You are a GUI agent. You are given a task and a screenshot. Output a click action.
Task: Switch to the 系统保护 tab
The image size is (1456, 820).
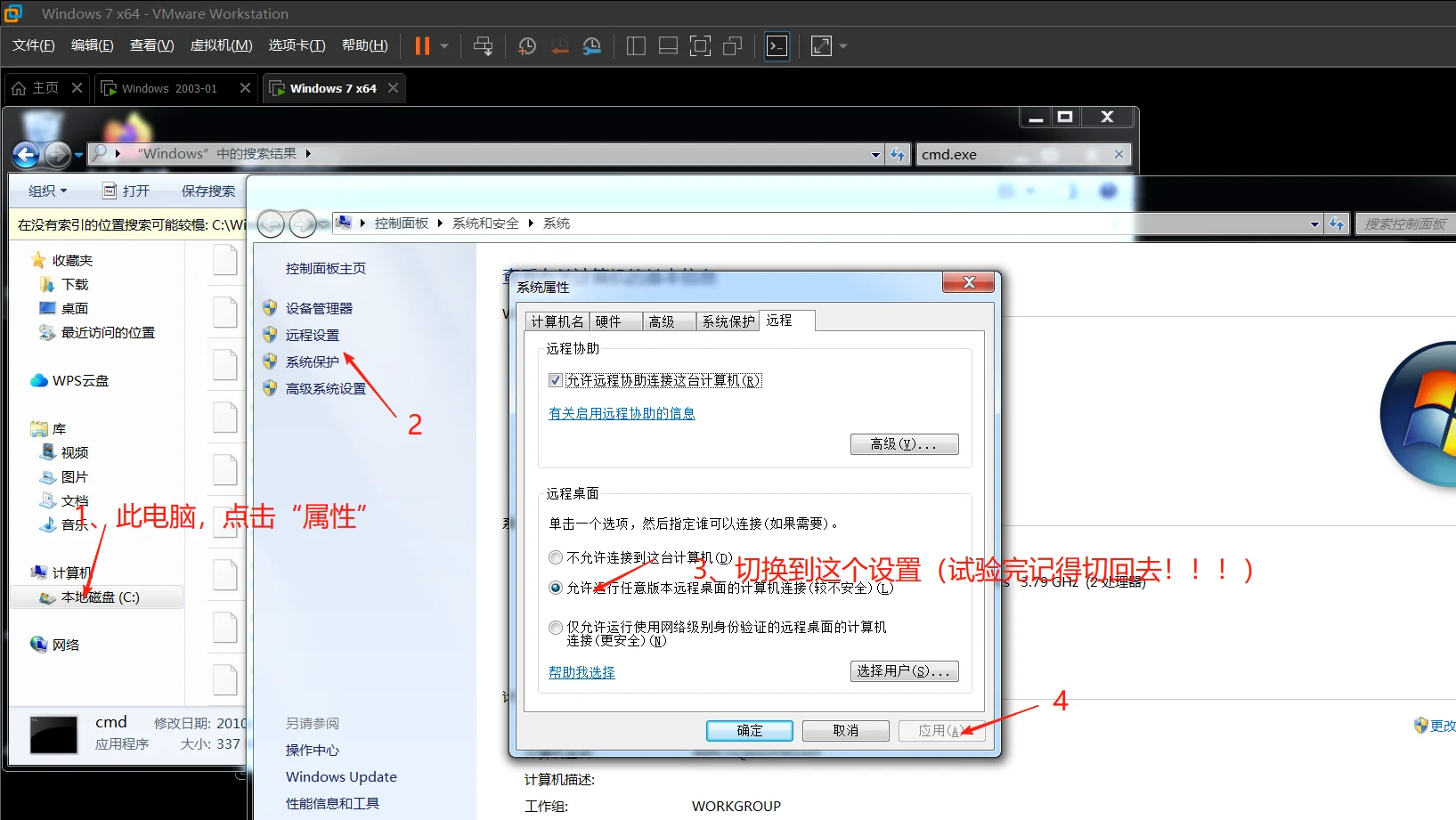coord(728,321)
